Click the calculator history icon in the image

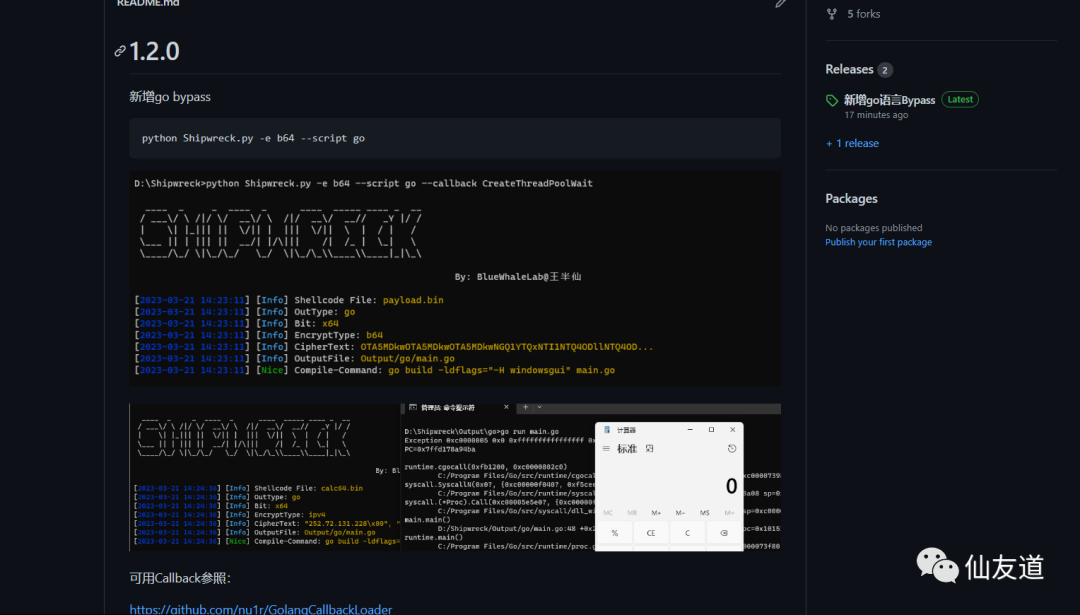point(731,448)
